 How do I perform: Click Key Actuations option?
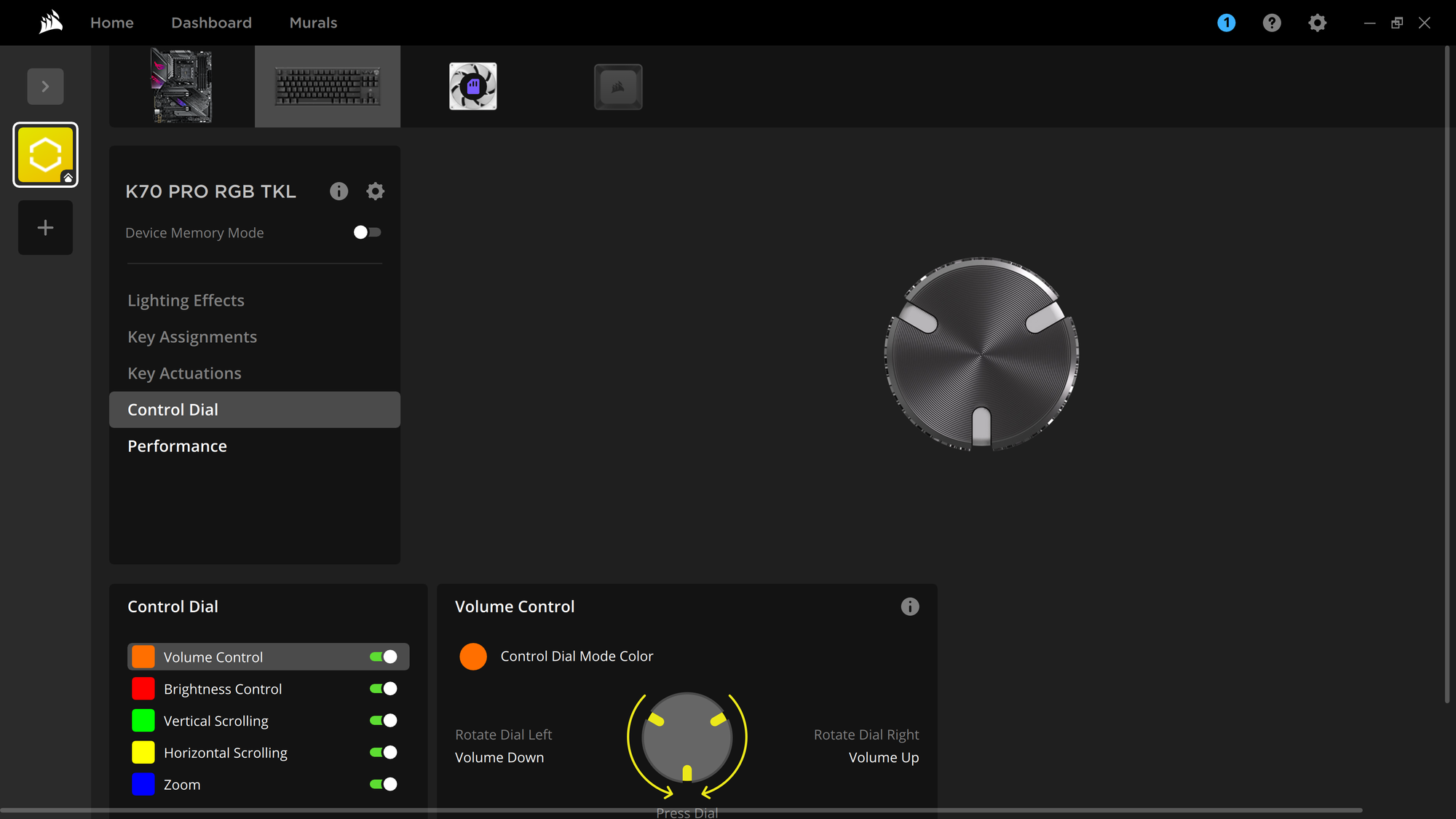184,372
